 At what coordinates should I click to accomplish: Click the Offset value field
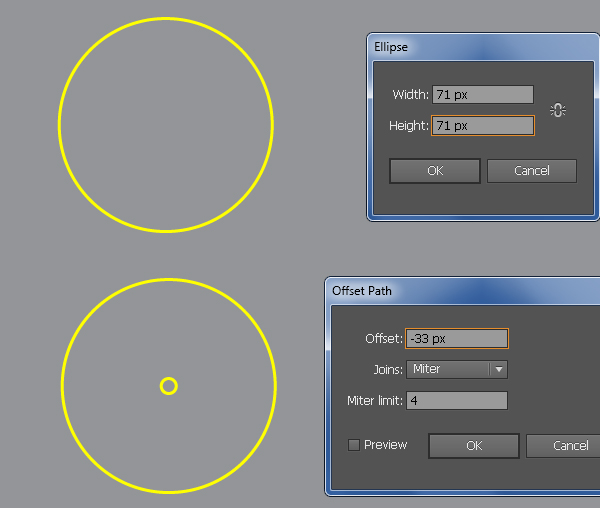(457, 339)
